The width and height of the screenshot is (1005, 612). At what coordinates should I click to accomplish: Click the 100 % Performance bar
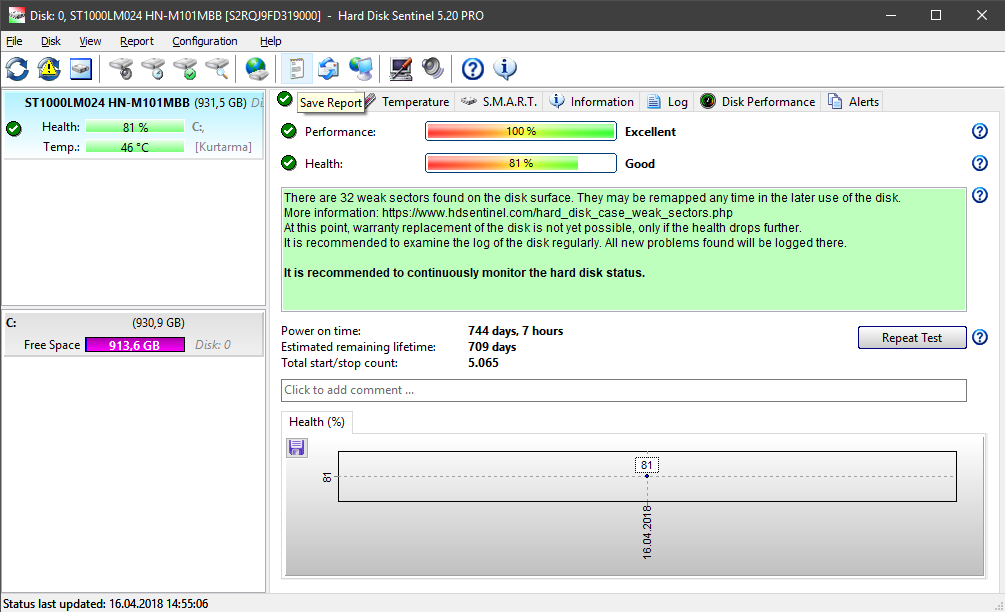click(520, 131)
